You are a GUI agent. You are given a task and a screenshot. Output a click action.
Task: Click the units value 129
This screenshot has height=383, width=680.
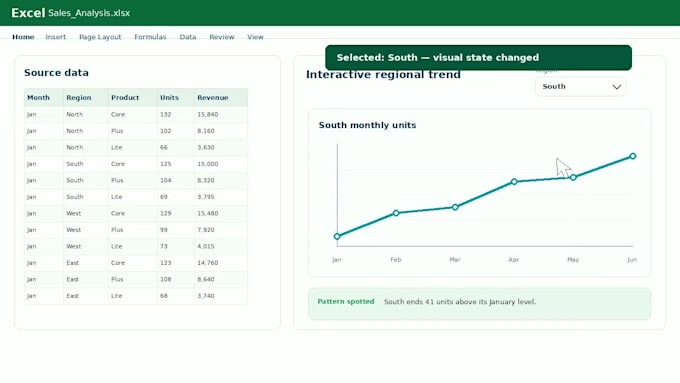click(x=166, y=213)
